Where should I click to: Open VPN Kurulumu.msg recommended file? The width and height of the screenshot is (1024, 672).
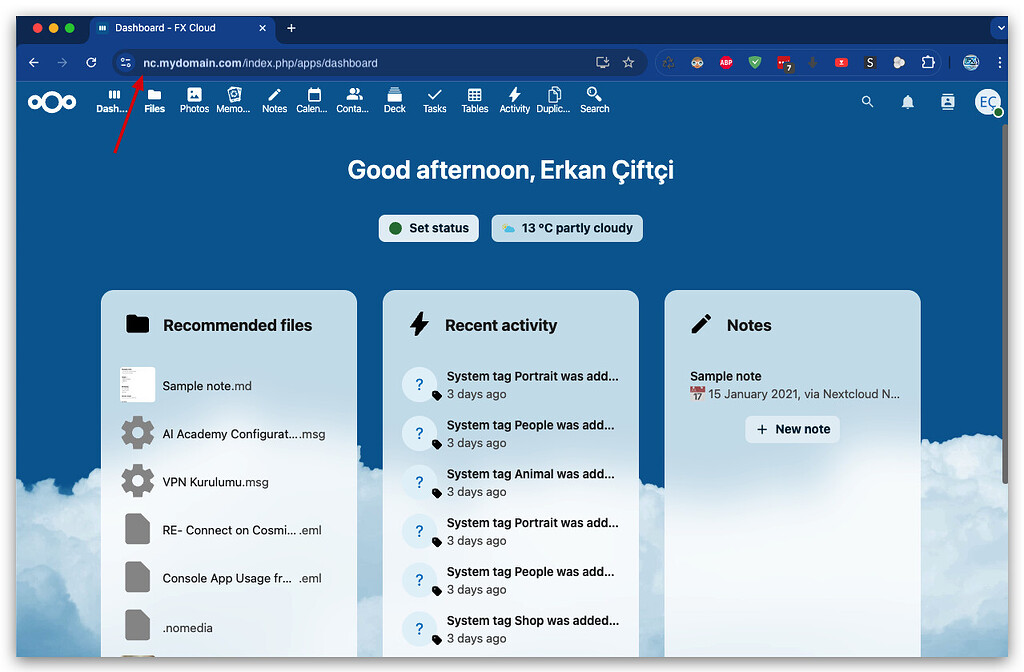click(x=215, y=482)
